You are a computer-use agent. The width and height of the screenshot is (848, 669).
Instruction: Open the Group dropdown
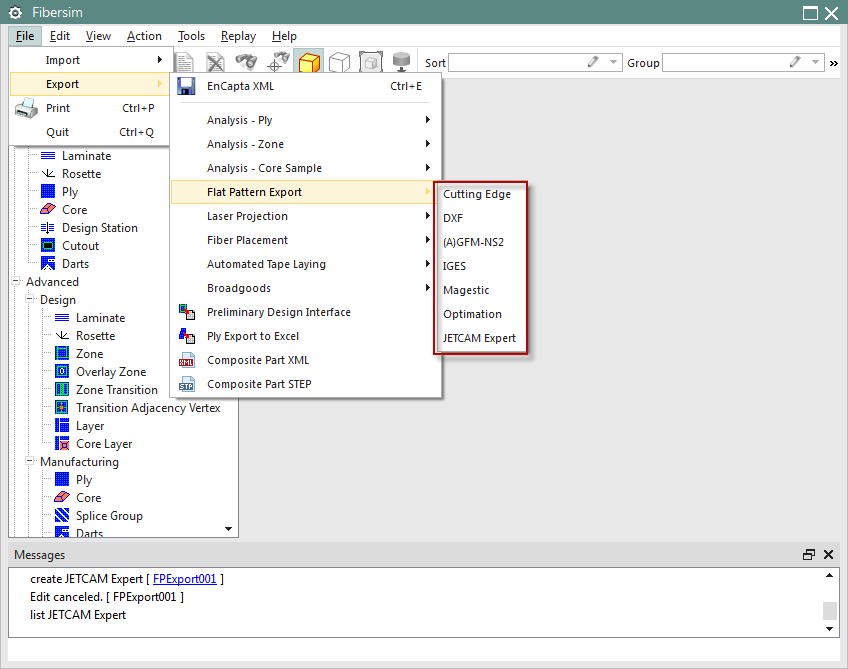tap(816, 62)
